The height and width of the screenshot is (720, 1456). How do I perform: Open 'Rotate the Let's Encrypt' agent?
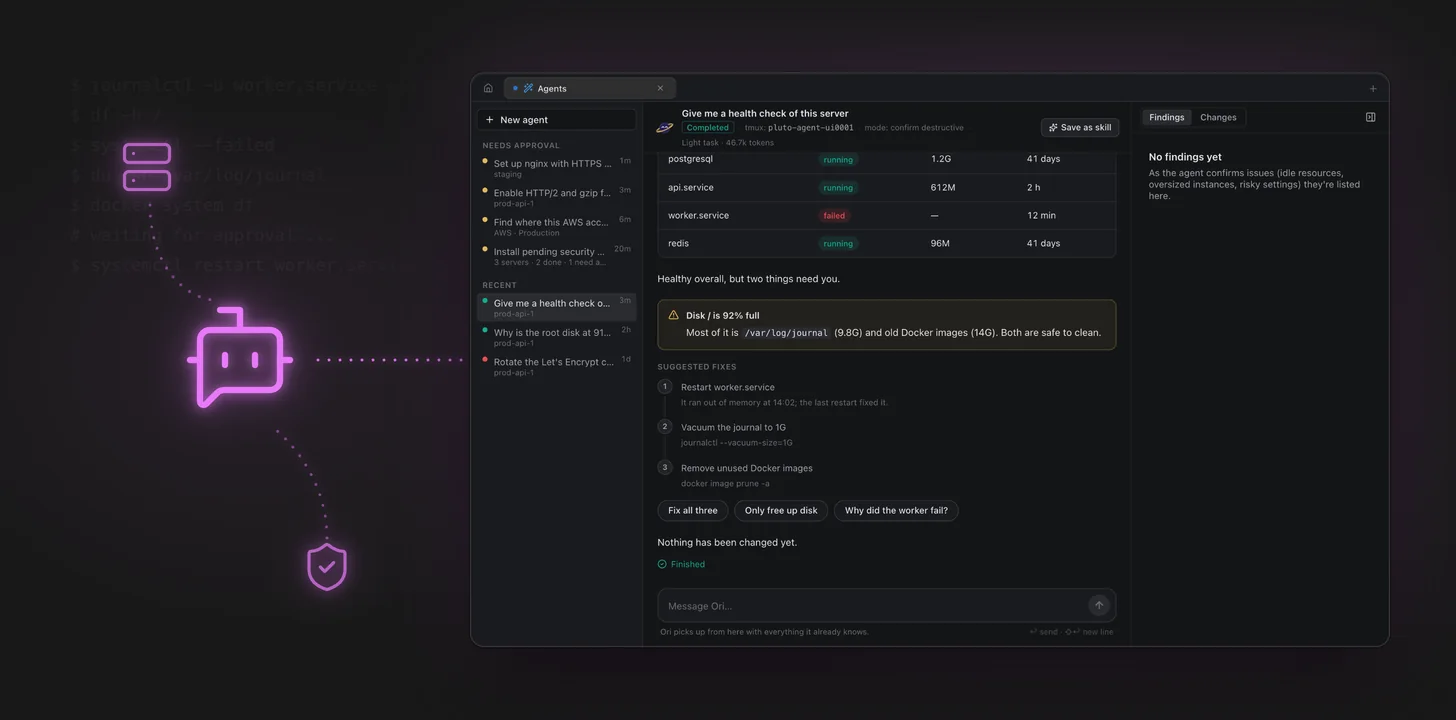[x=556, y=366]
